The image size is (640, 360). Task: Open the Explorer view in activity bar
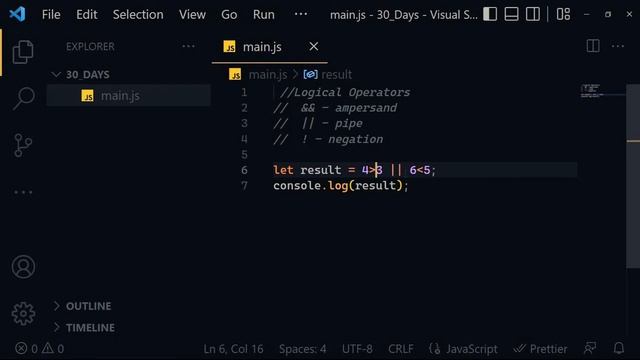click(x=23, y=52)
